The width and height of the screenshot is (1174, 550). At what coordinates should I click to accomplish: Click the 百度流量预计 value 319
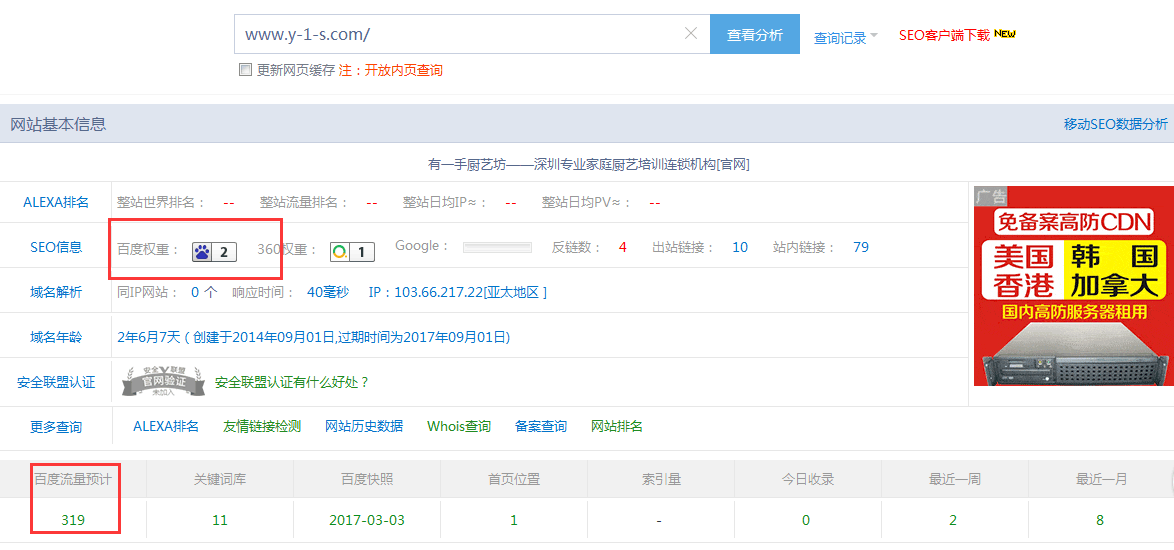point(73,520)
